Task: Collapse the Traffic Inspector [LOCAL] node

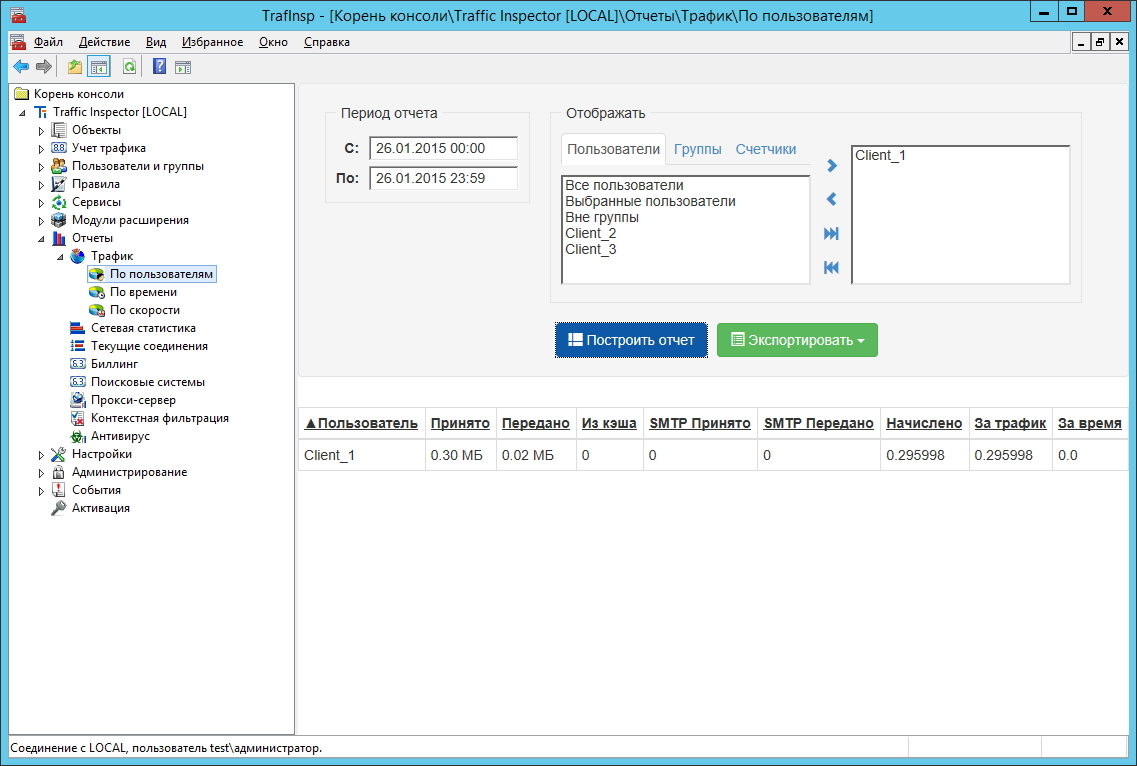Action: coord(22,112)
